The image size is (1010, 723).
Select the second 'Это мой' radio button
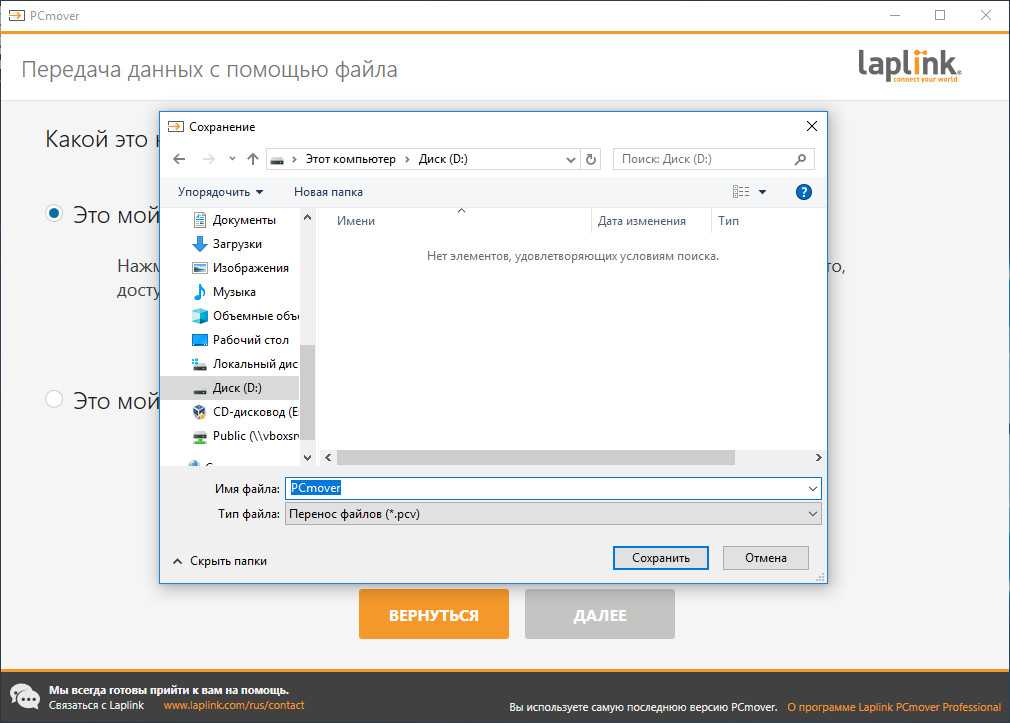click(x=55, y=400)
